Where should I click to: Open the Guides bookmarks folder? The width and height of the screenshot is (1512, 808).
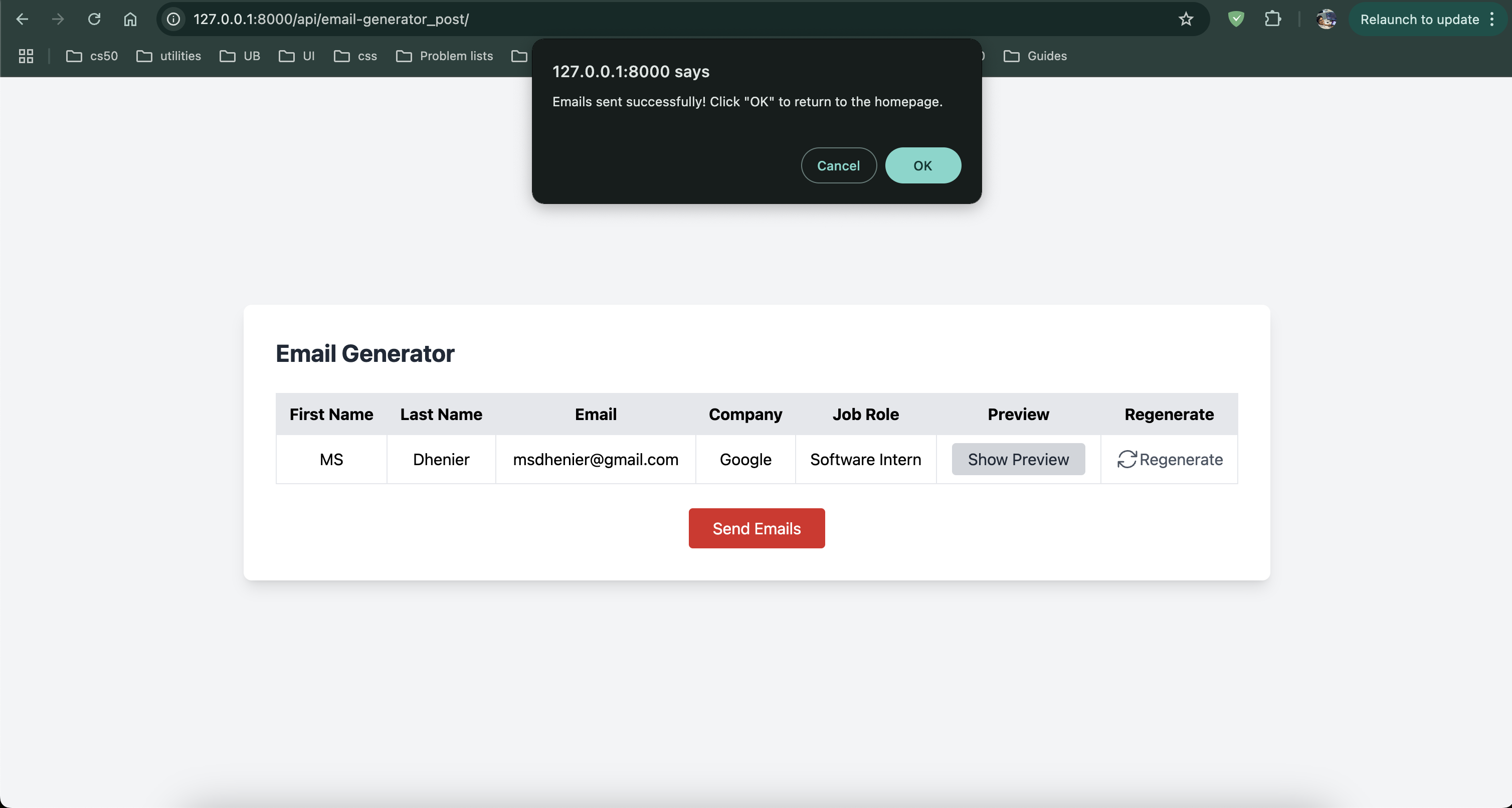coord(1035,56)
